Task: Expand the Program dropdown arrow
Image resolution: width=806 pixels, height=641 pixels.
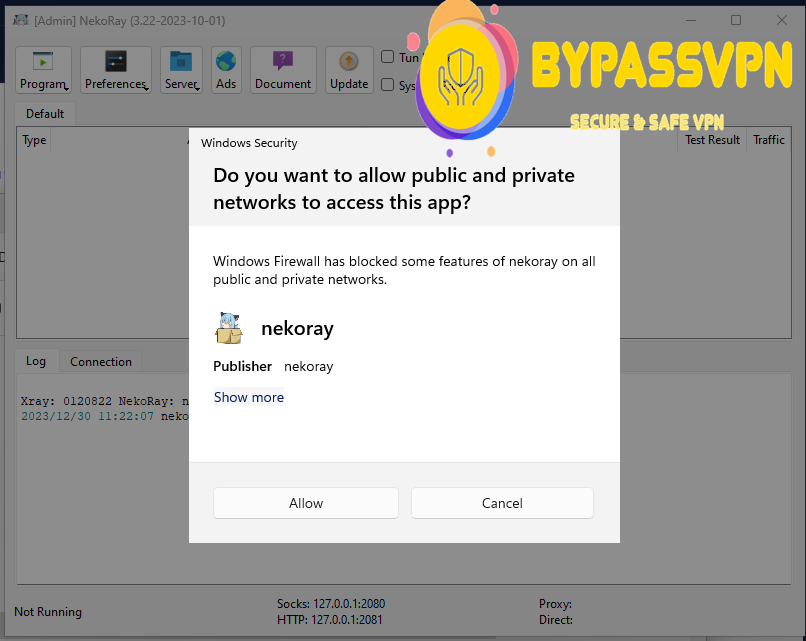Action: coord(67,89)
